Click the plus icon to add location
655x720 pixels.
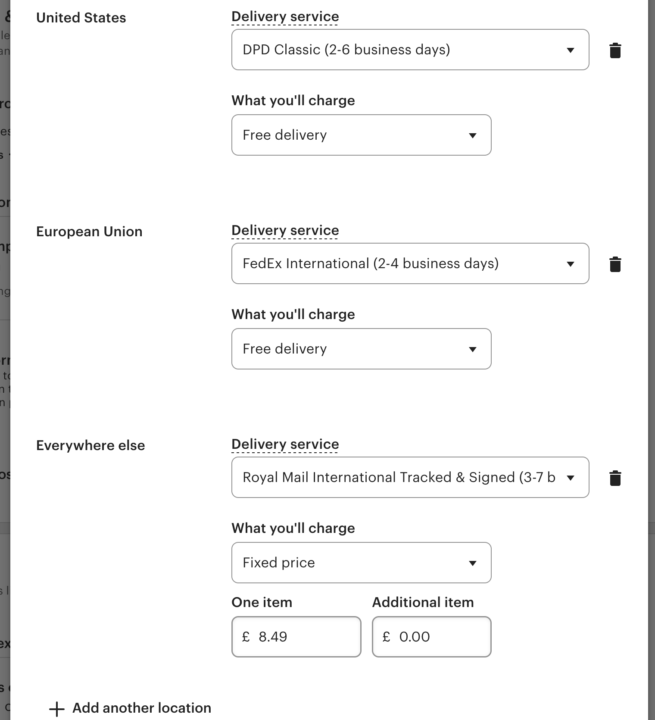click(57, 708)
